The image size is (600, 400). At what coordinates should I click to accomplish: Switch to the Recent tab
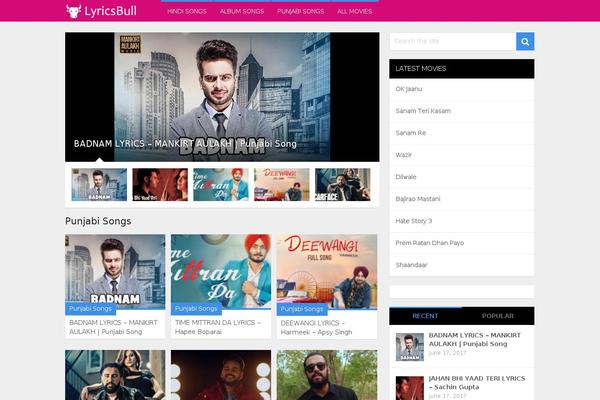pyautogui.click(x=426, y=316)
